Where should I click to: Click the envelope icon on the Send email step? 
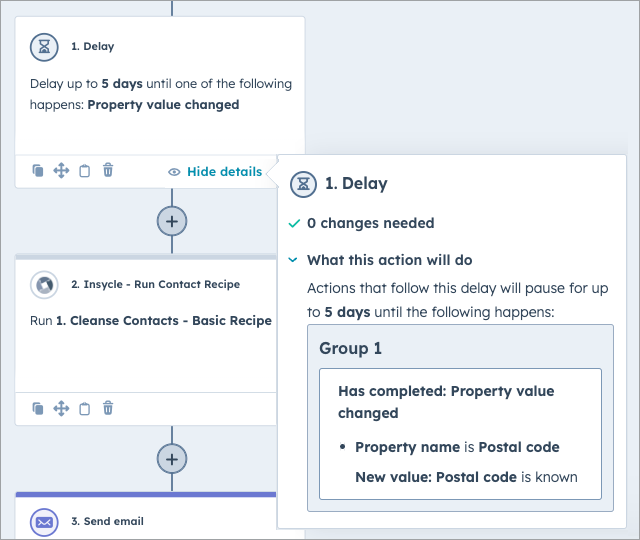[44, 522]
